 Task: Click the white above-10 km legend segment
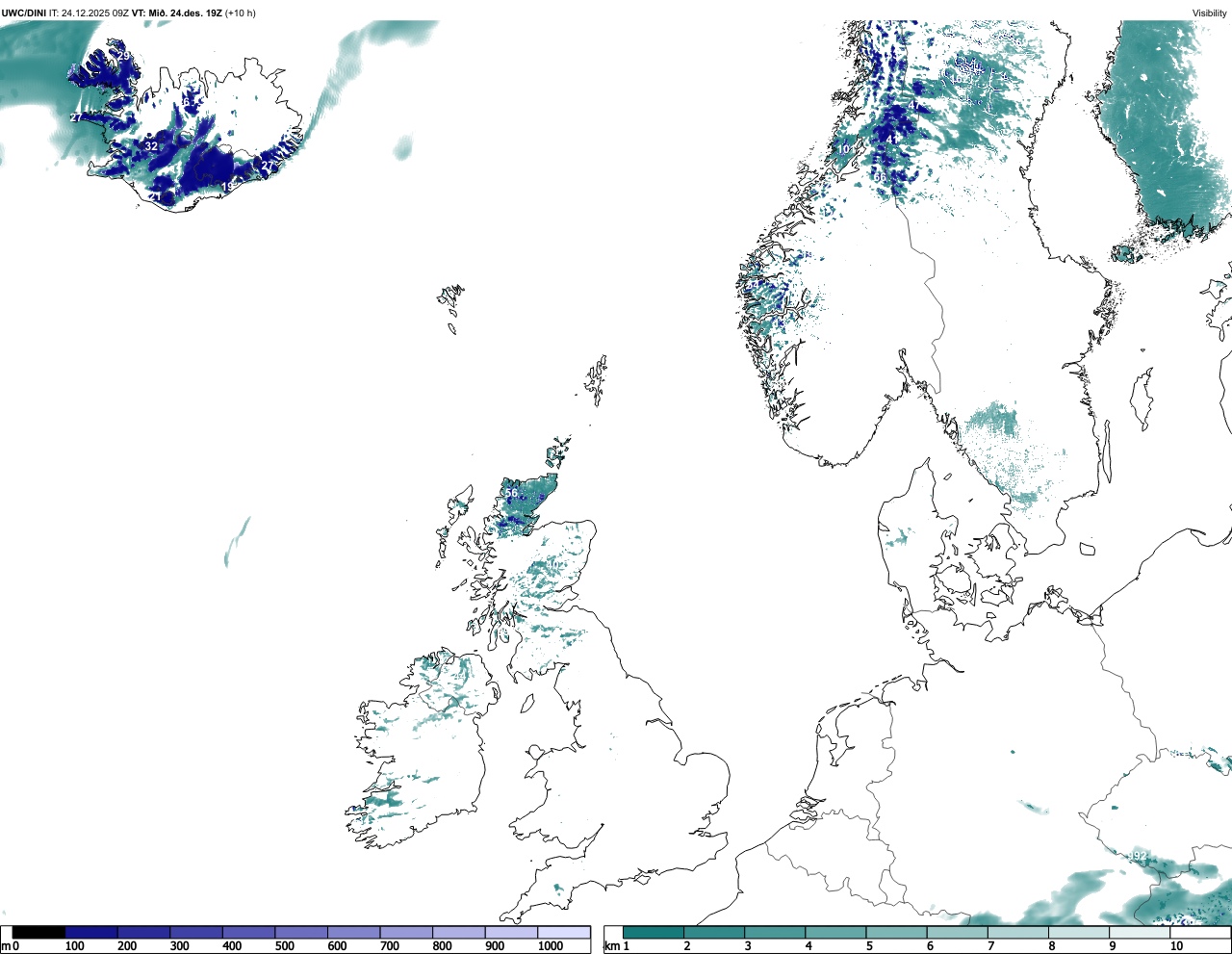[x=1199, y=932]
